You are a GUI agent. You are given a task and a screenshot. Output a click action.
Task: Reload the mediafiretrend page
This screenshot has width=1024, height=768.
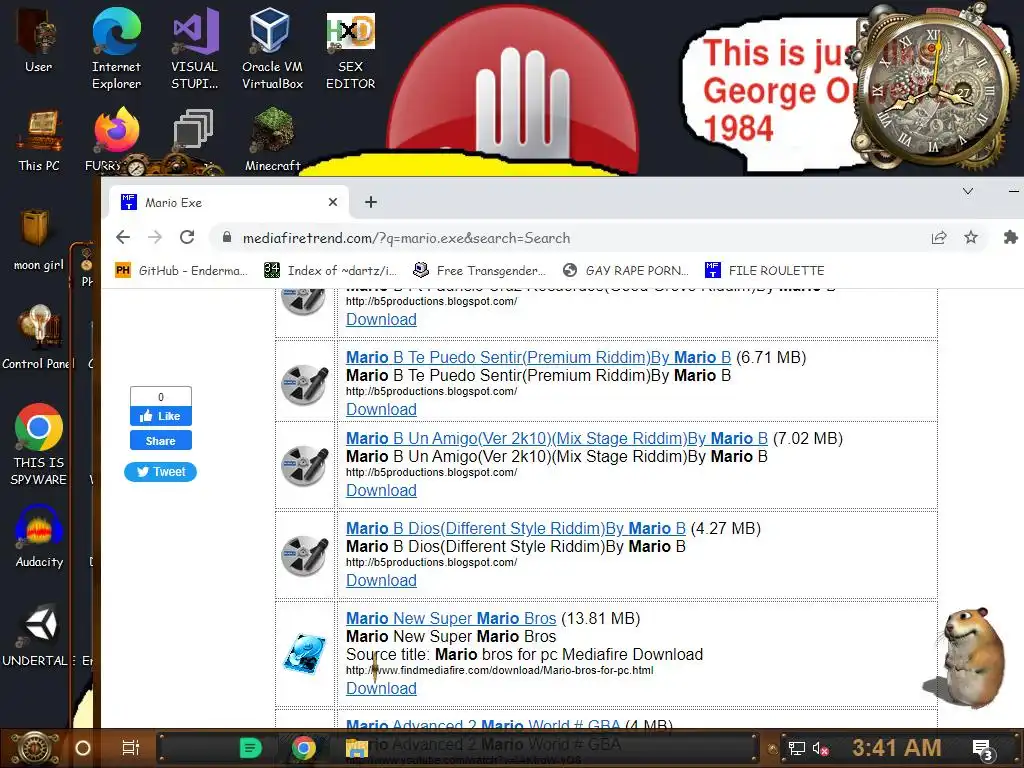[x=187, y=238]
